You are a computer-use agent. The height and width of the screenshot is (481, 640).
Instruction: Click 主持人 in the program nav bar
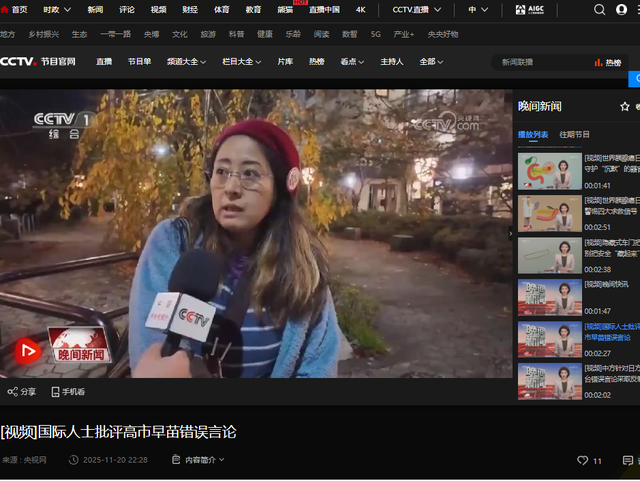(392, 62)
